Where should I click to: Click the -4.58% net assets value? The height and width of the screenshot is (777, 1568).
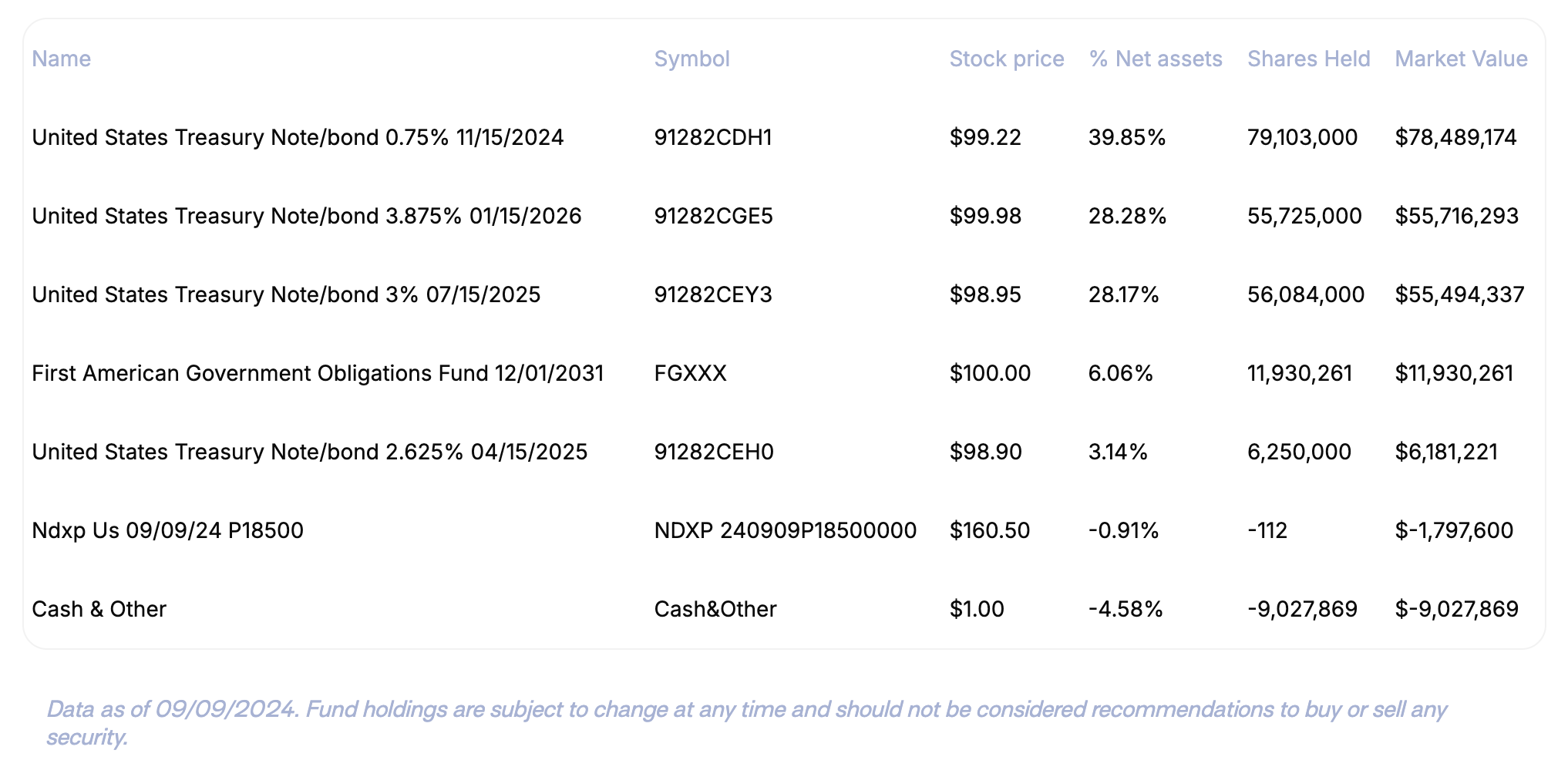[1125, 609]
